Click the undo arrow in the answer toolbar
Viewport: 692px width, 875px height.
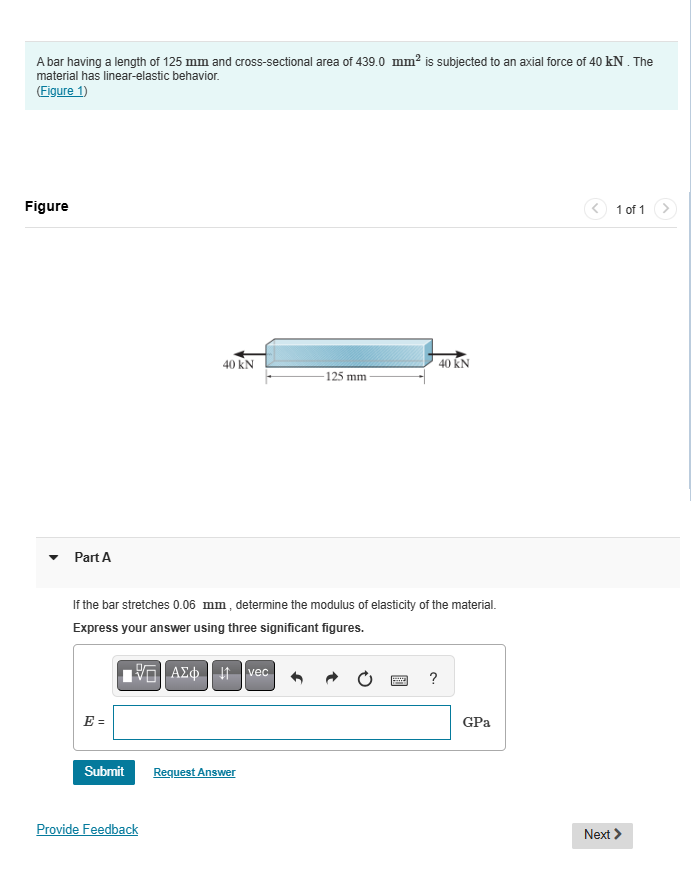(296, 677)
